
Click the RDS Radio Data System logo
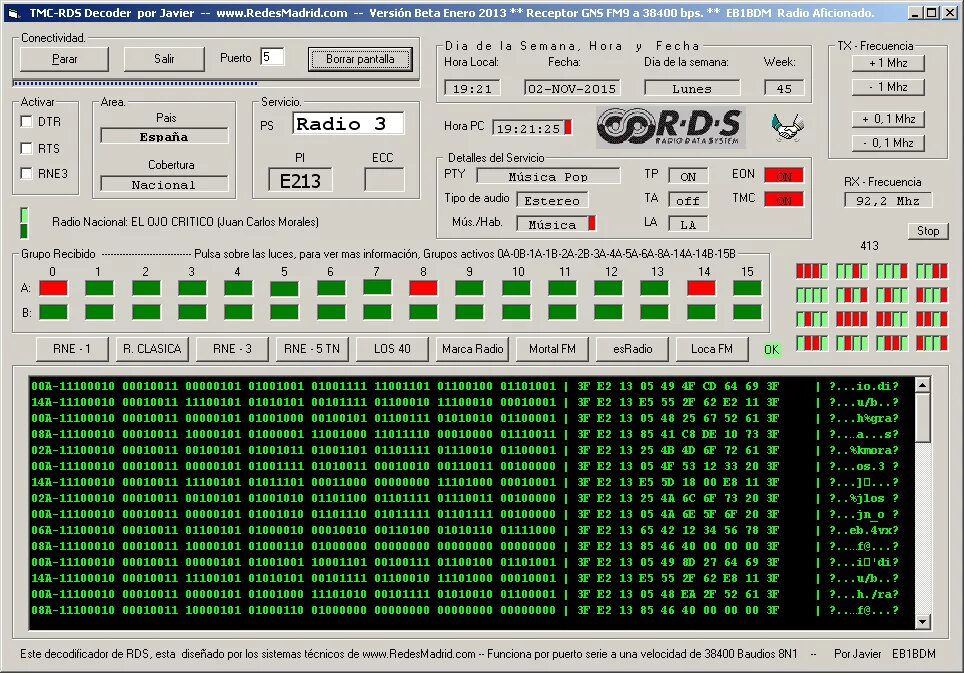671,127
